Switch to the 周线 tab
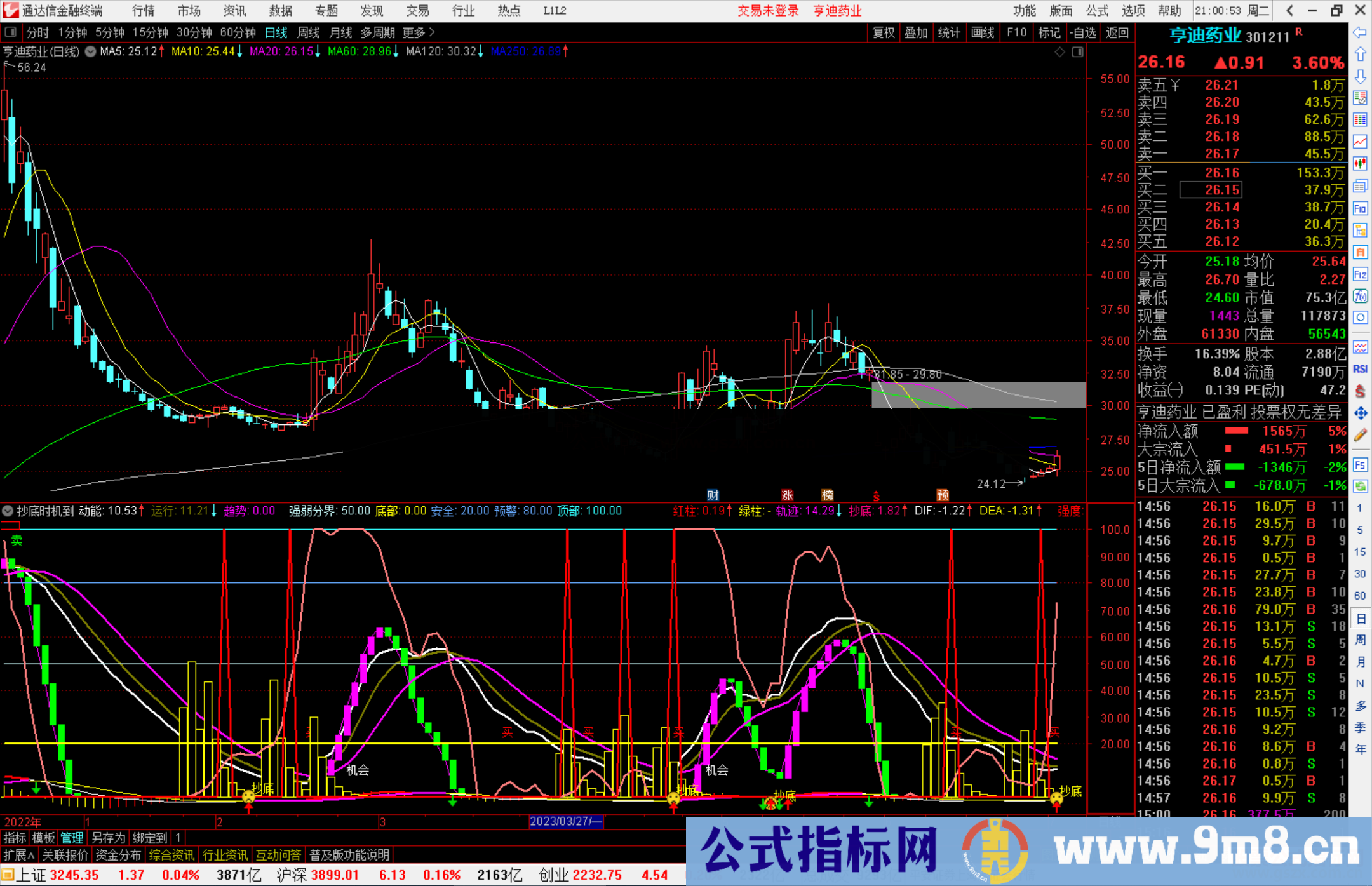This screenshot has height=886, width=1372. coord(309,32)
